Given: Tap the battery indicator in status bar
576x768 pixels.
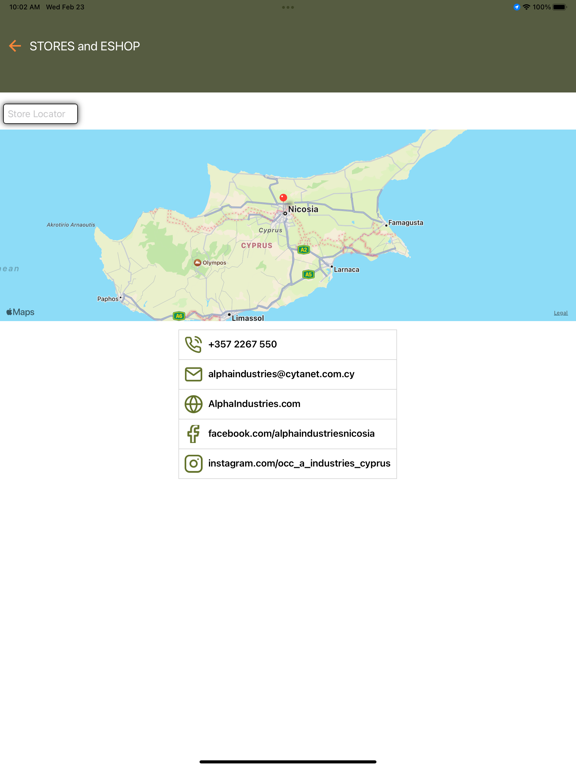Looking at the screenshot, I should tap(559, 7).
